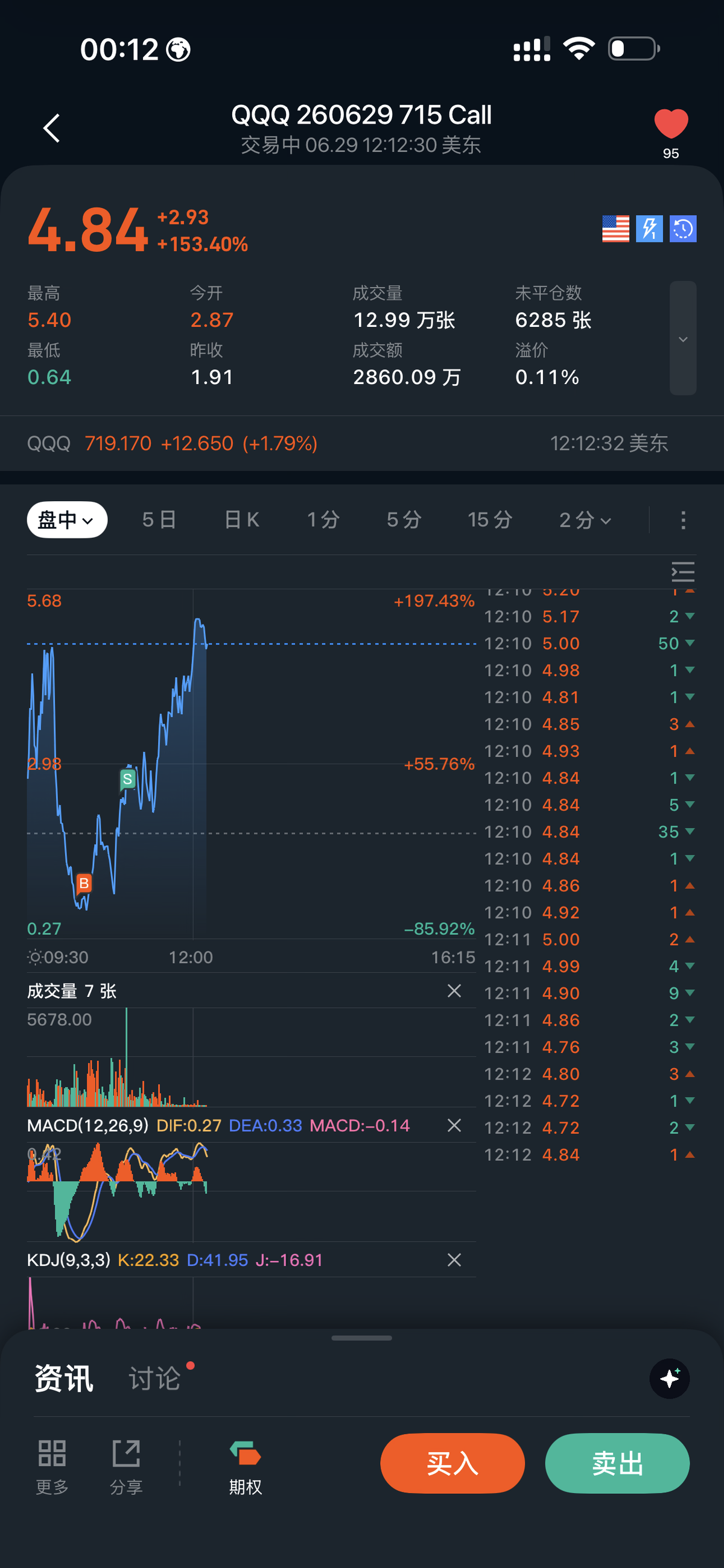Select the 12:12 4.80 trade row

click(589, 1073)
